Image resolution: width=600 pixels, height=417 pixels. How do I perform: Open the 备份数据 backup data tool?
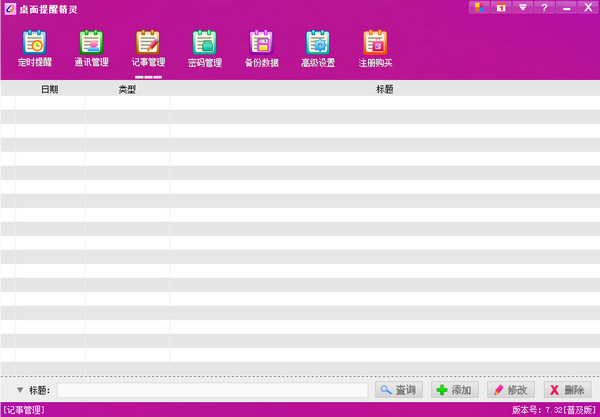click(262, 48)
